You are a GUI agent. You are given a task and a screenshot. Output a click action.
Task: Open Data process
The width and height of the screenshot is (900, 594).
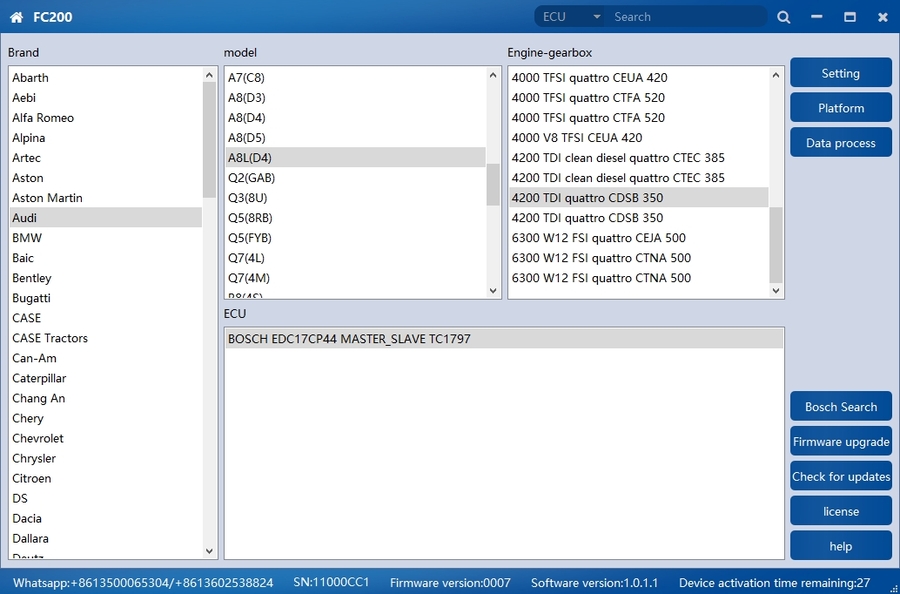point(840,143)
